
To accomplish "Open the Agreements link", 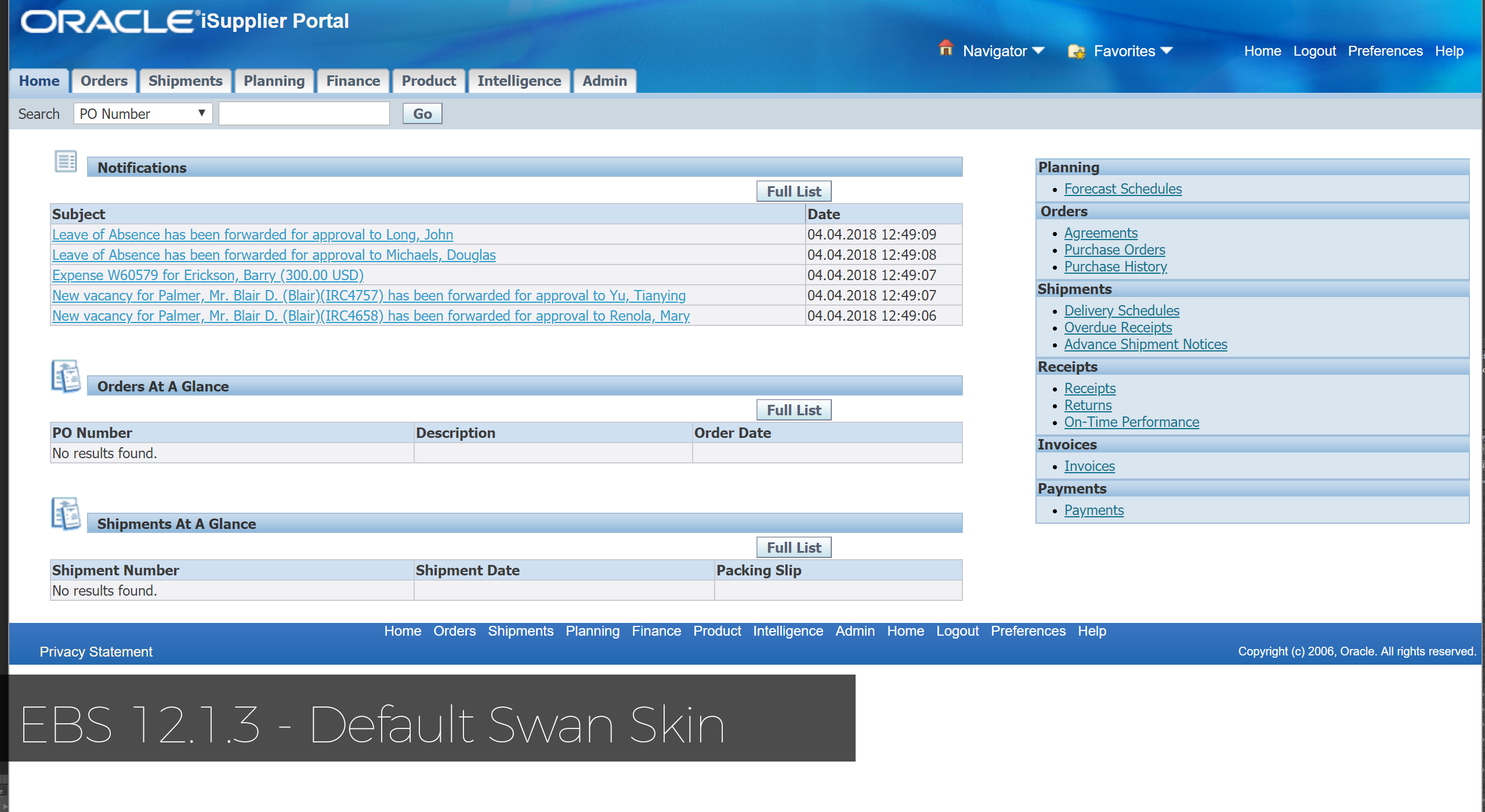I will 1100,233.
